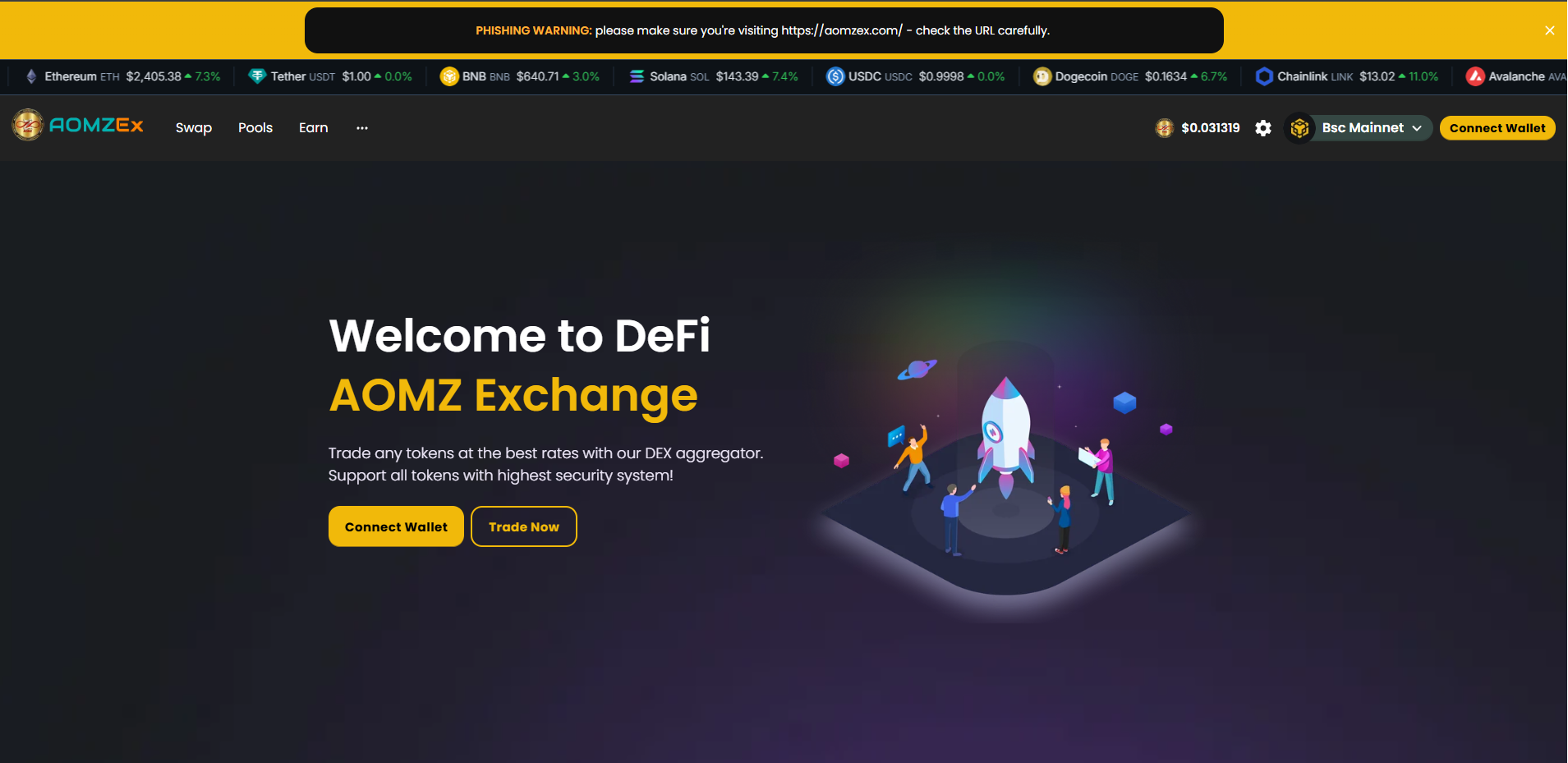Click the AOMZ token price $0.031319
The height and width of the screenshot is (763, 1568).
click(x=1211, y=128)
